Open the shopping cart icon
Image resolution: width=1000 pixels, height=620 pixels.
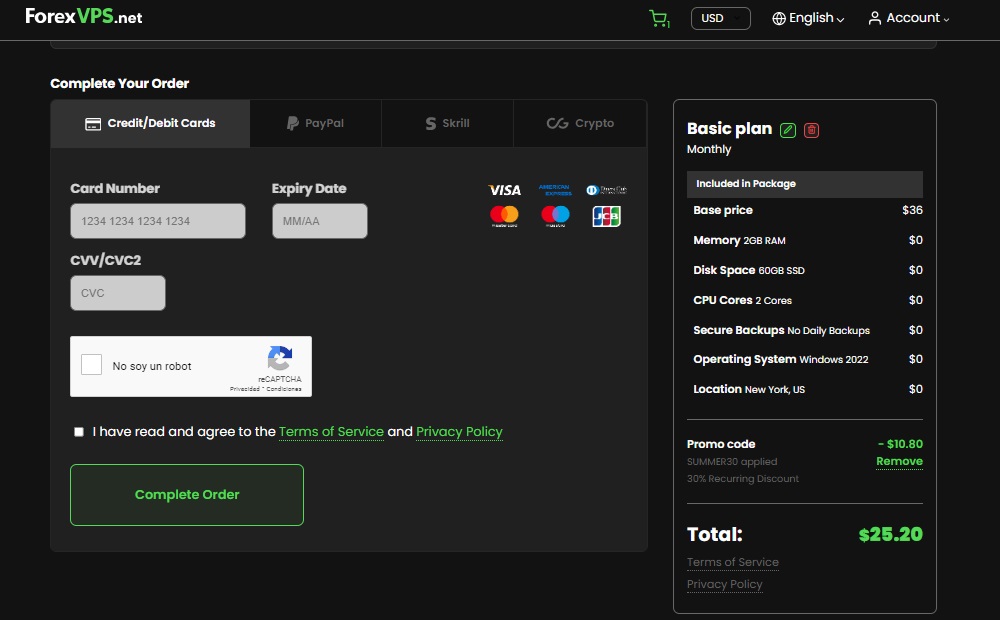point(658,18)
